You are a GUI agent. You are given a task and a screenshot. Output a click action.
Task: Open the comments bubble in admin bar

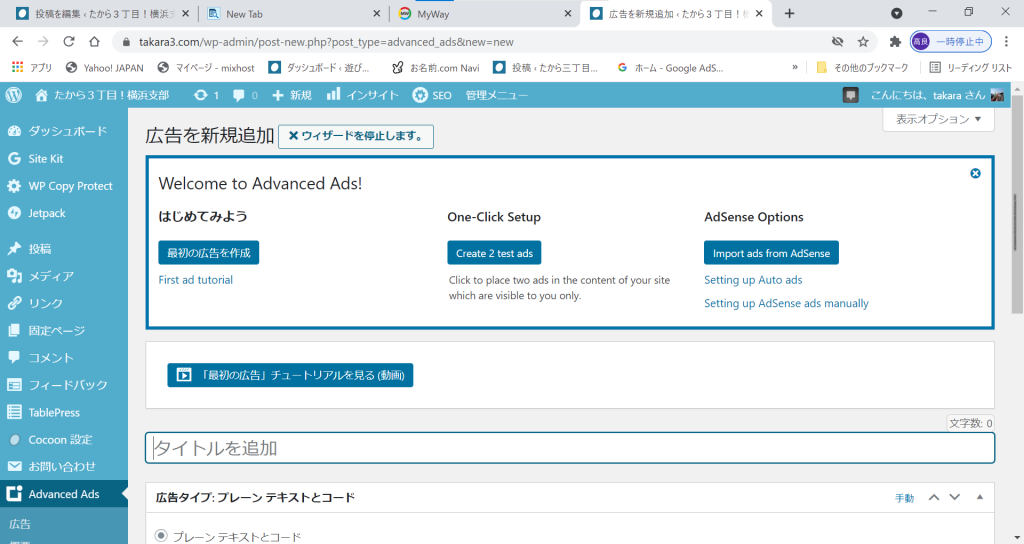245,95
